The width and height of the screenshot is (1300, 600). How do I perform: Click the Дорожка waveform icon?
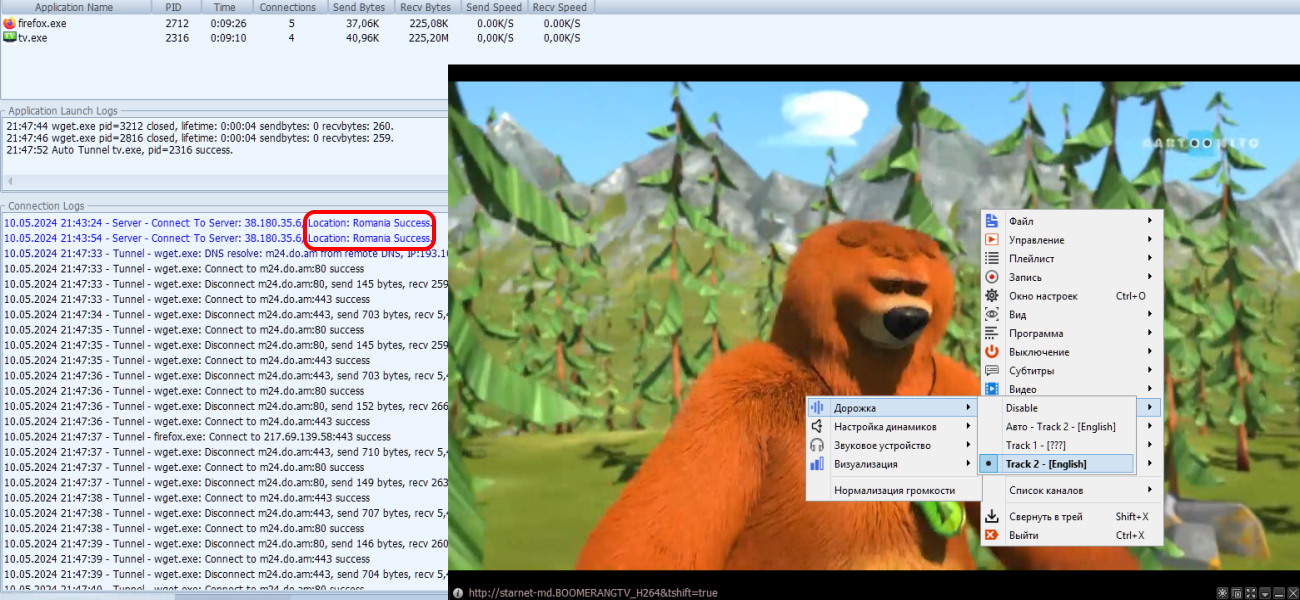816,408
